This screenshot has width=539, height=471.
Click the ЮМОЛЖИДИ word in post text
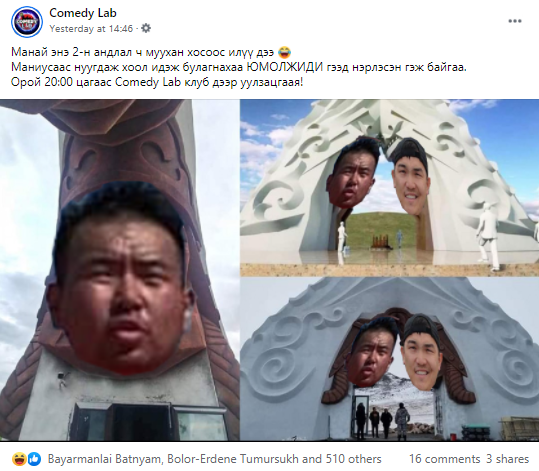tap(285, 67)
